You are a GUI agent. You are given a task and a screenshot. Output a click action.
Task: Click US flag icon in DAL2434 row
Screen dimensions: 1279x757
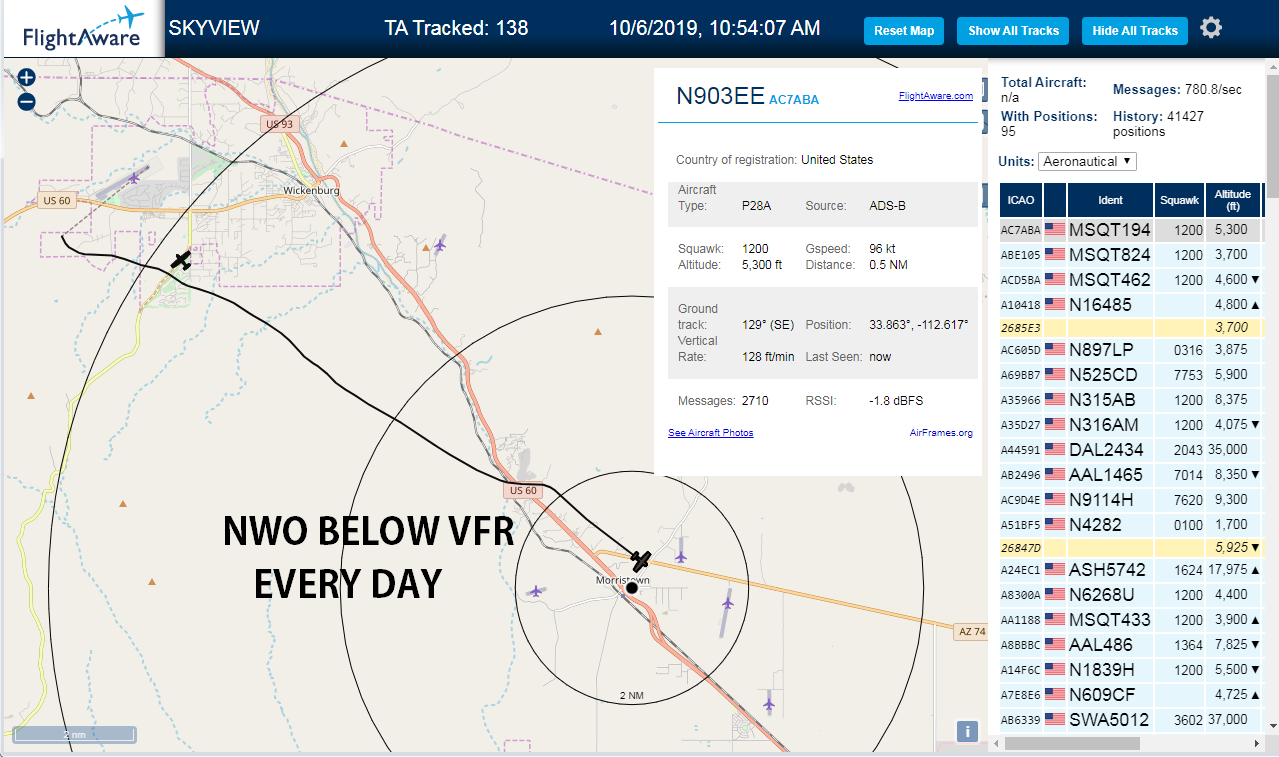point(1054,449)
